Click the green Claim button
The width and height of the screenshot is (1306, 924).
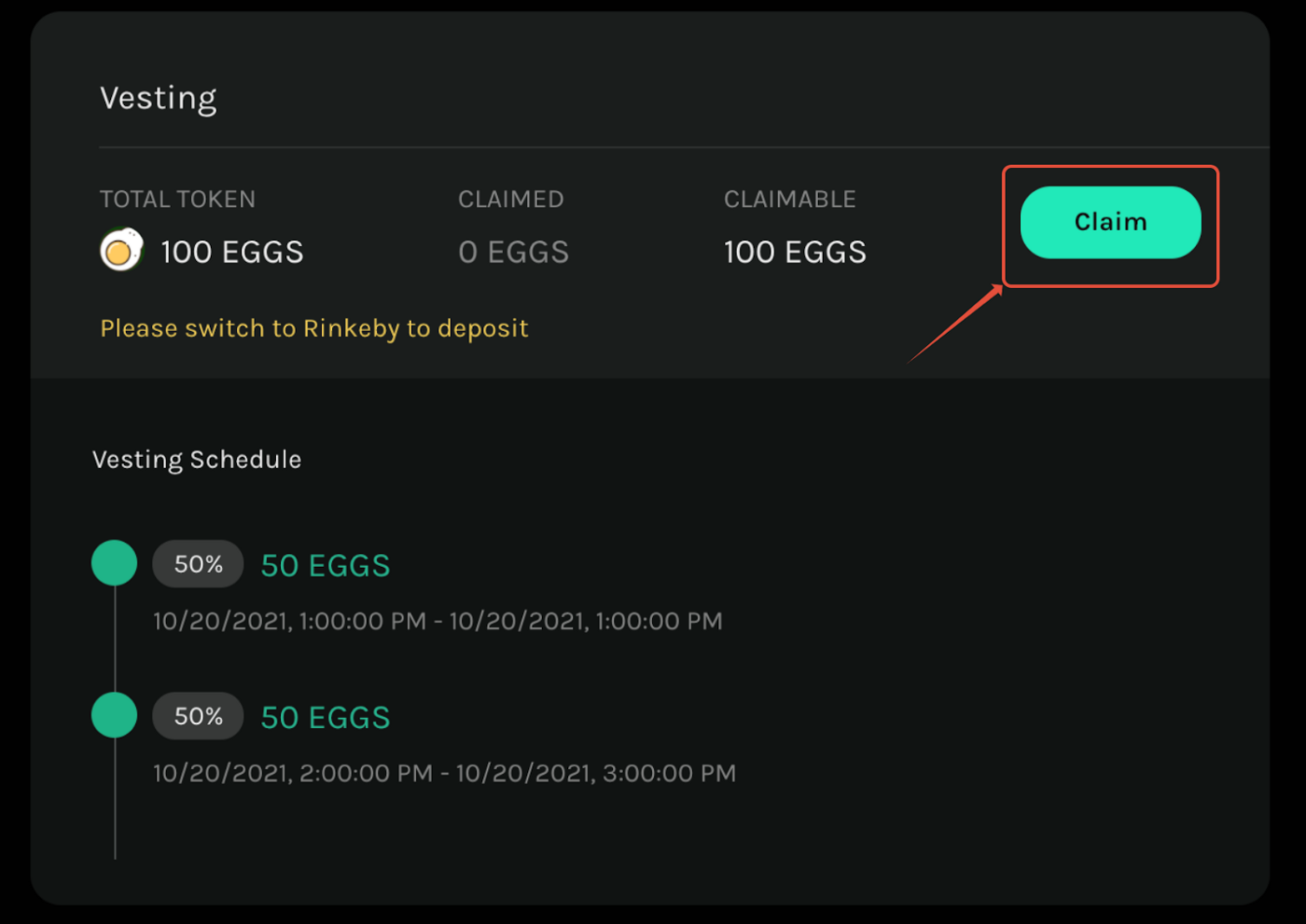pyautogui.click(x=1110, y=223)
